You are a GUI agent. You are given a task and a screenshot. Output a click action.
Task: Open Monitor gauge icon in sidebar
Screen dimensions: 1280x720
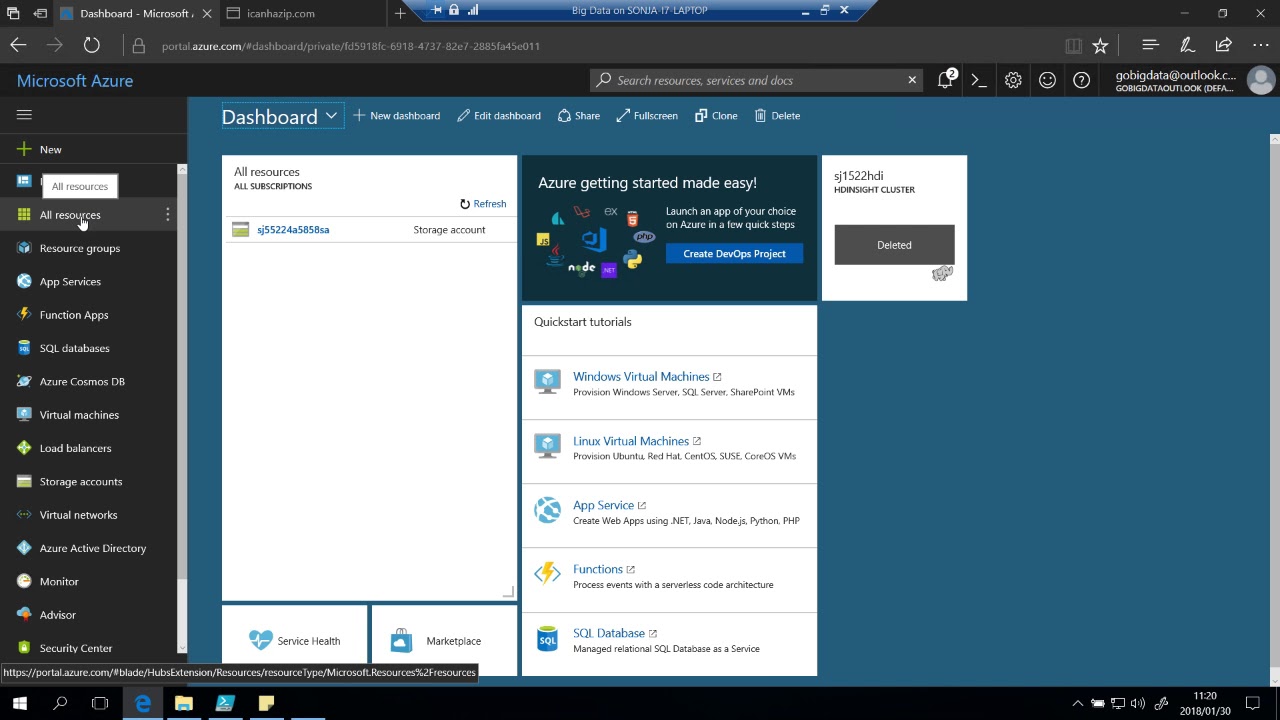[24, 581]
